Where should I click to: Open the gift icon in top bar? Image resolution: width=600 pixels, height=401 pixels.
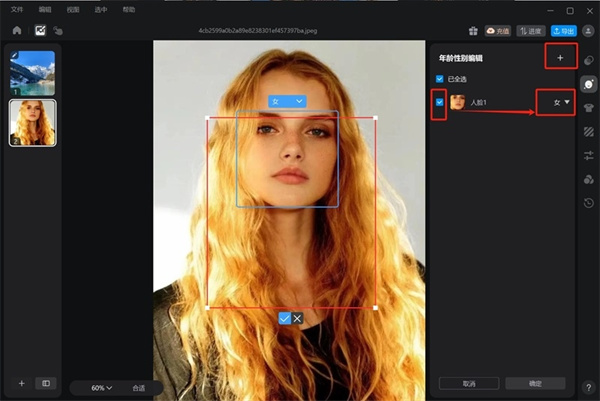(x=473, y=31)
